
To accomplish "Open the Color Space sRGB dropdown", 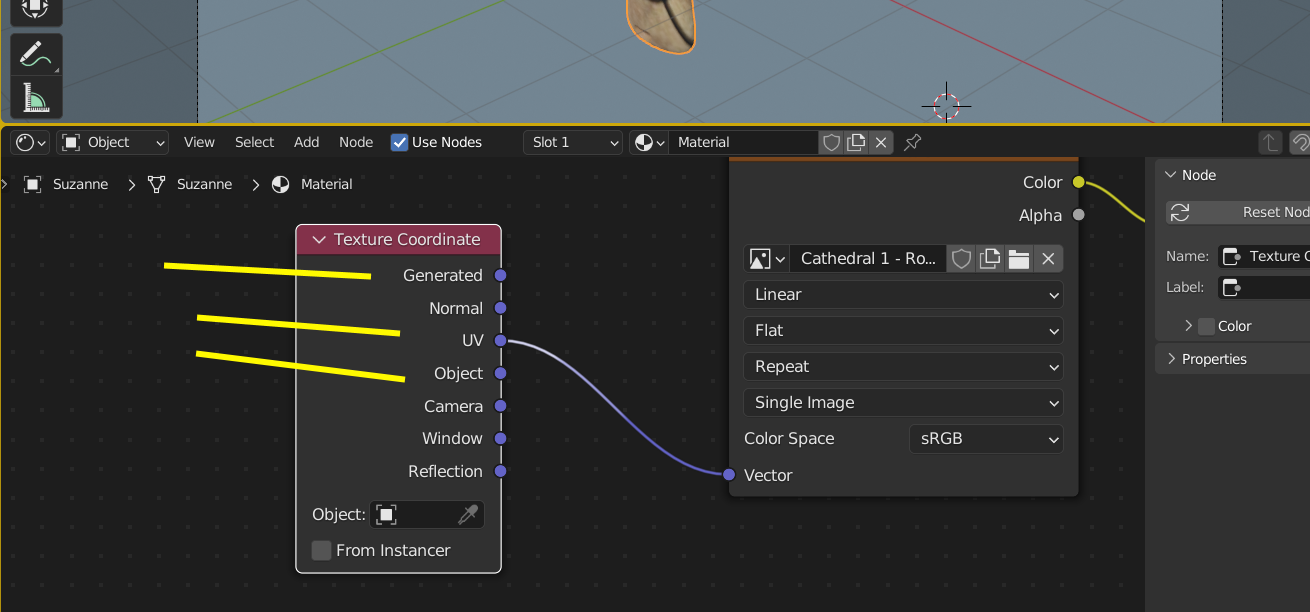I will point(985,438).
